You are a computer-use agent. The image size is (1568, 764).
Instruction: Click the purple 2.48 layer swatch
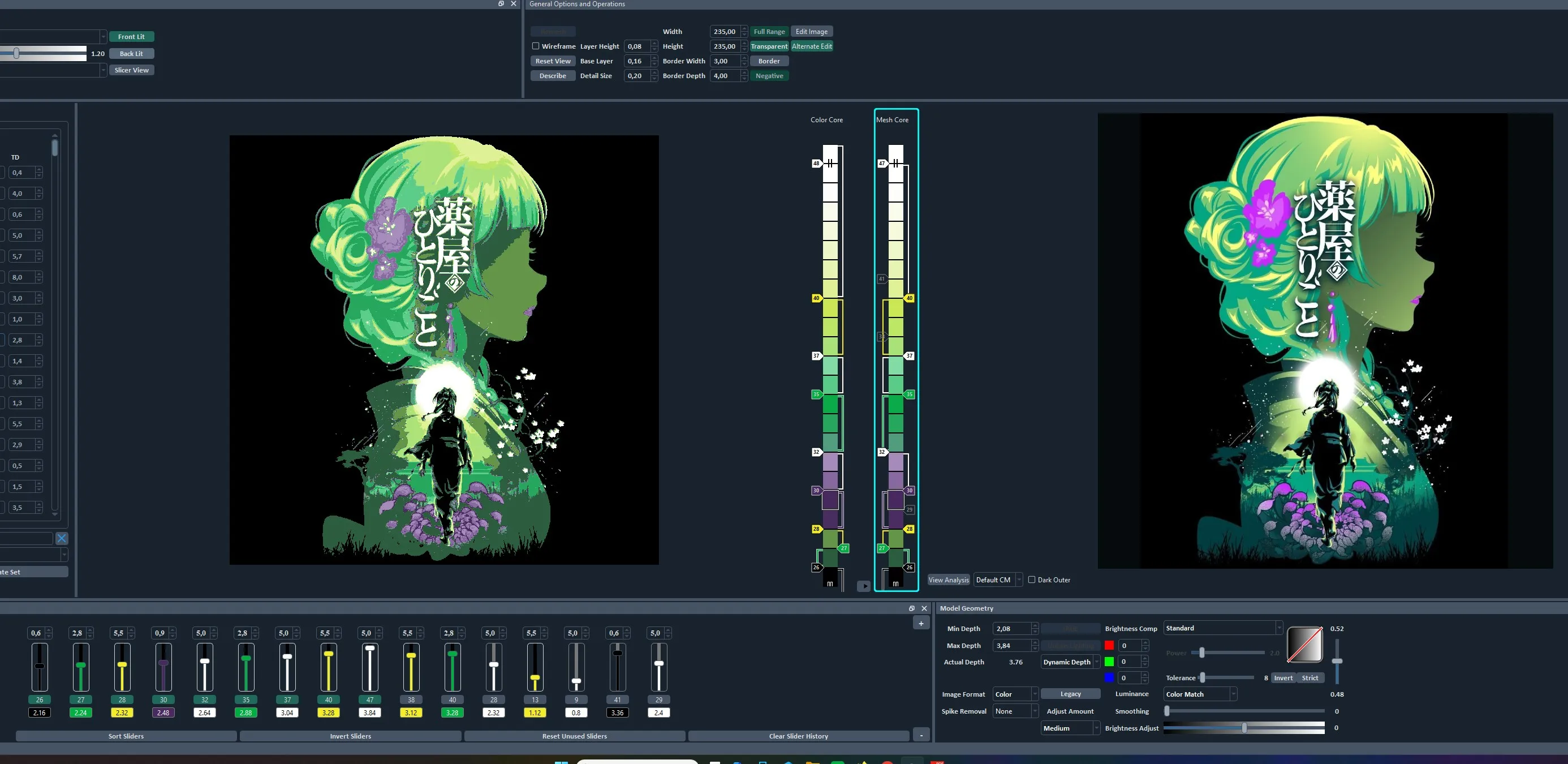(163, 713)
